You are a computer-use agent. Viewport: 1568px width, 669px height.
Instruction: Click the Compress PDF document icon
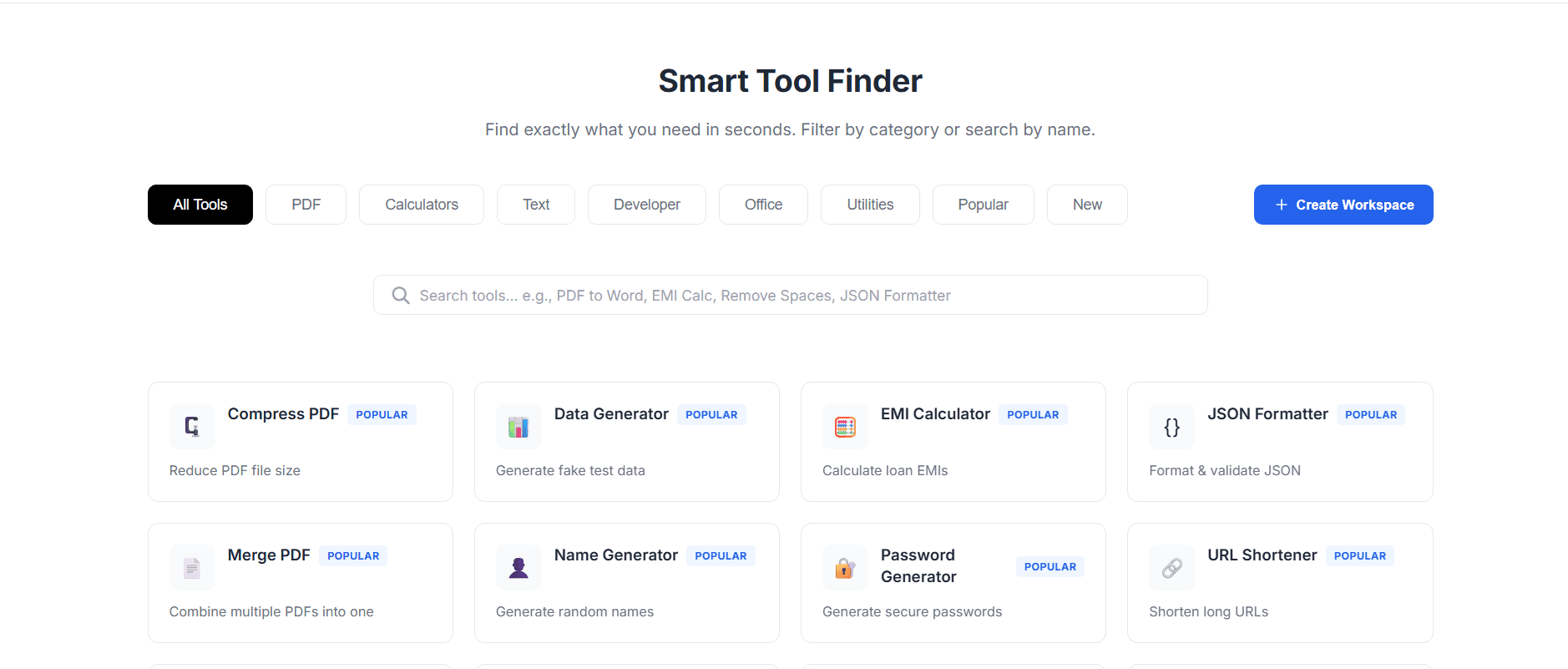tap(191, 426)
